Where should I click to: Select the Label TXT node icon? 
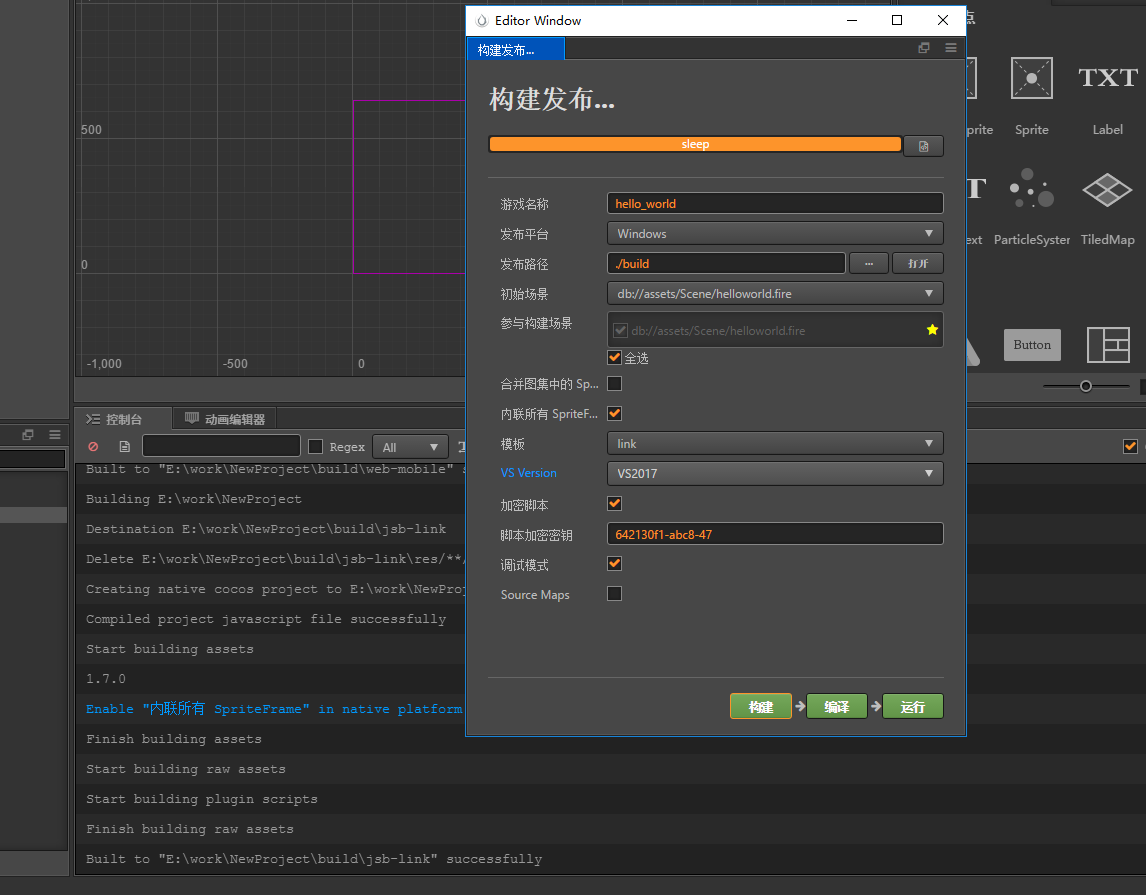1107,78
